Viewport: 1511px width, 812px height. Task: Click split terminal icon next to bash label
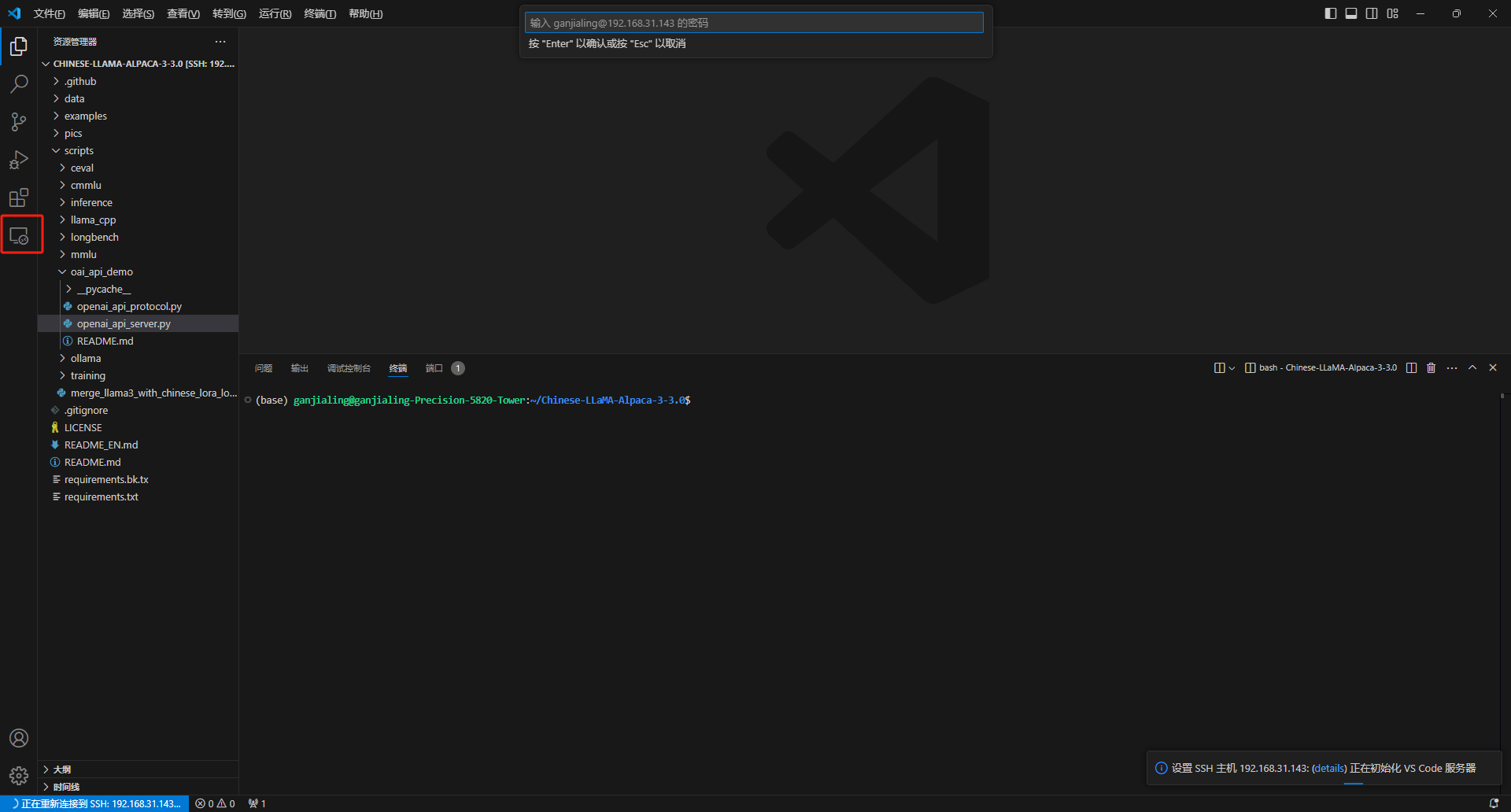1412,368
